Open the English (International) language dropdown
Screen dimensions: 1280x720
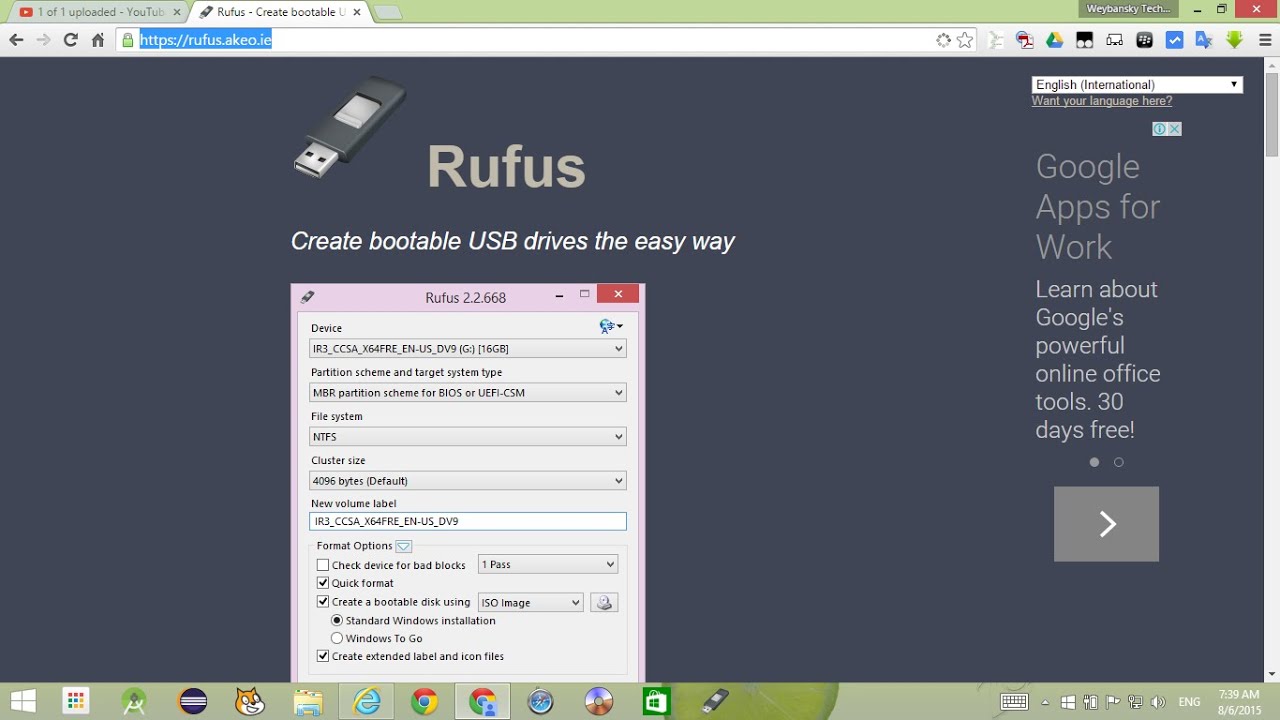(x=1137, y=85)
